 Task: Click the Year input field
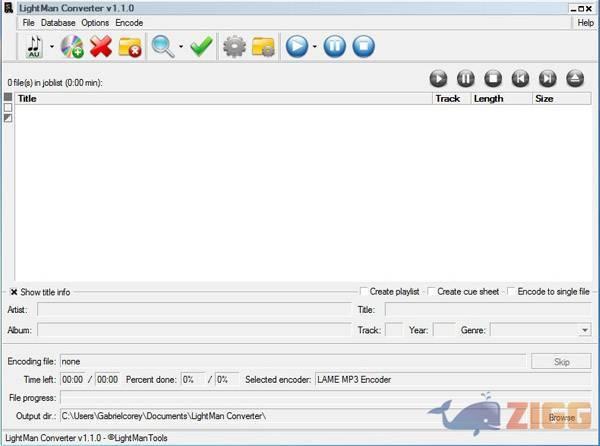(x=443, y=330)
